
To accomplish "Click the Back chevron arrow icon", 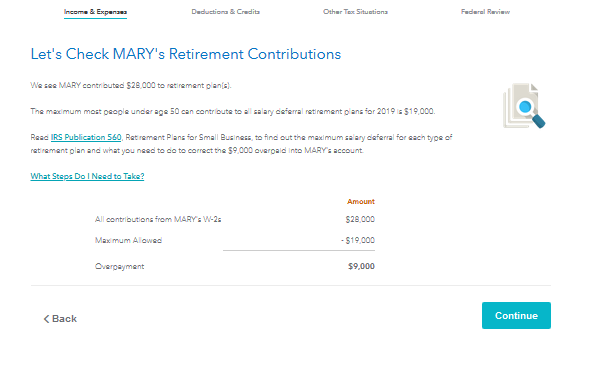I will 46,319.
